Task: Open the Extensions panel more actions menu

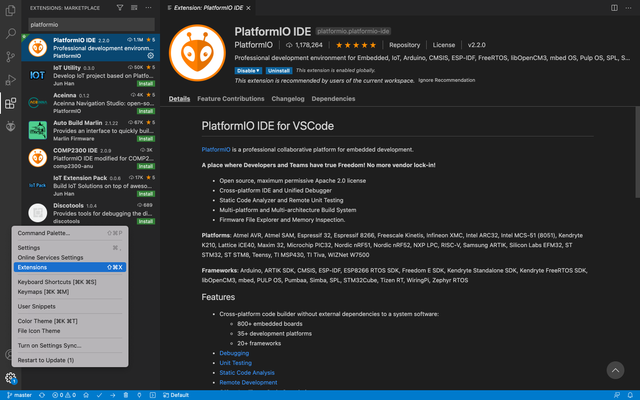Action: coord(148,8)
